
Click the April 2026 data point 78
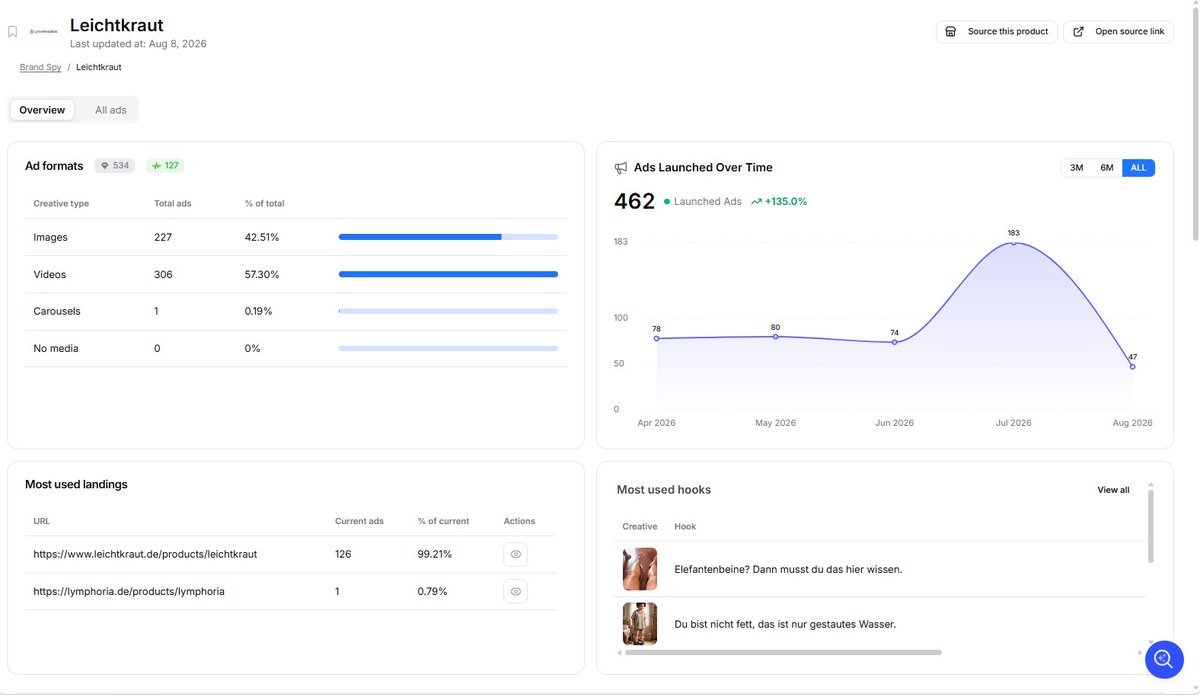point(656,338)
